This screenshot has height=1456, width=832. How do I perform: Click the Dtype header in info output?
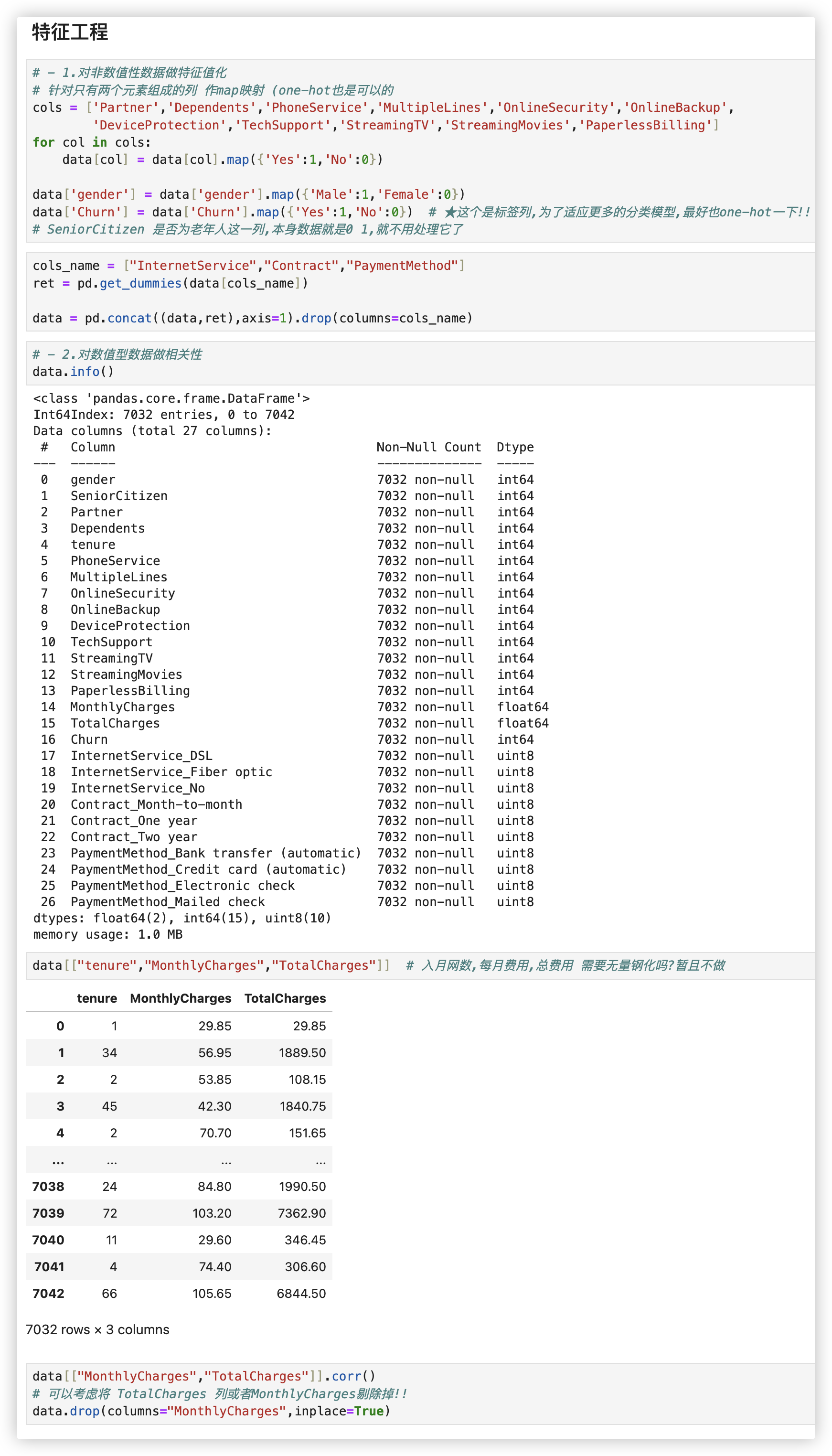(x=515, y=447)
